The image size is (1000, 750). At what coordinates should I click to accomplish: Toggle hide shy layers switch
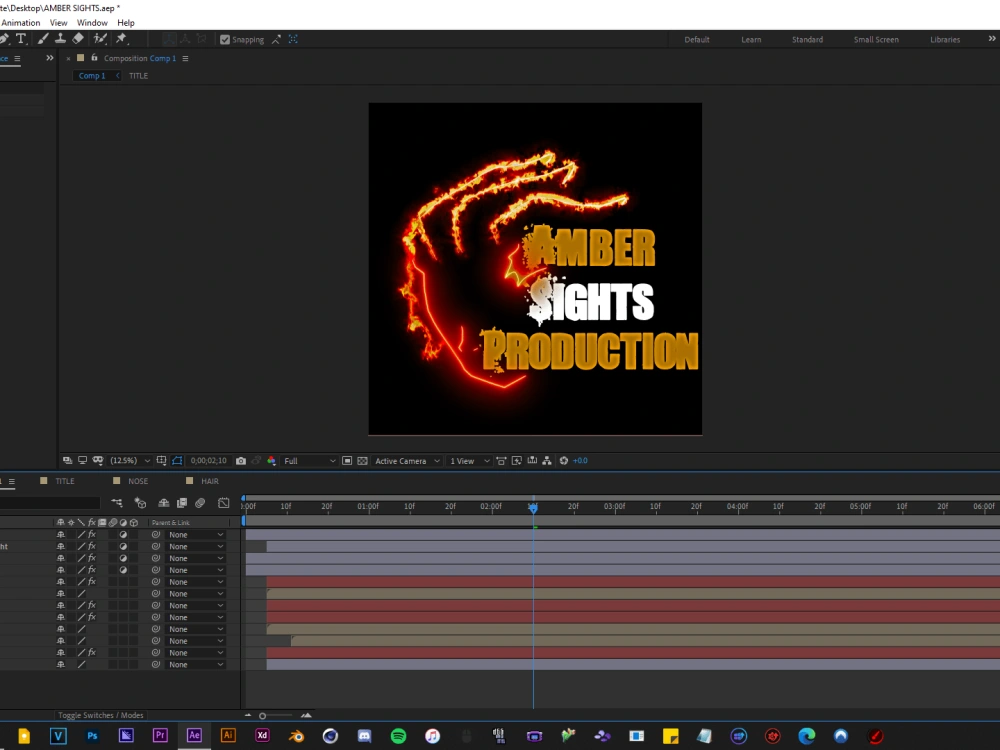(163, 503)
